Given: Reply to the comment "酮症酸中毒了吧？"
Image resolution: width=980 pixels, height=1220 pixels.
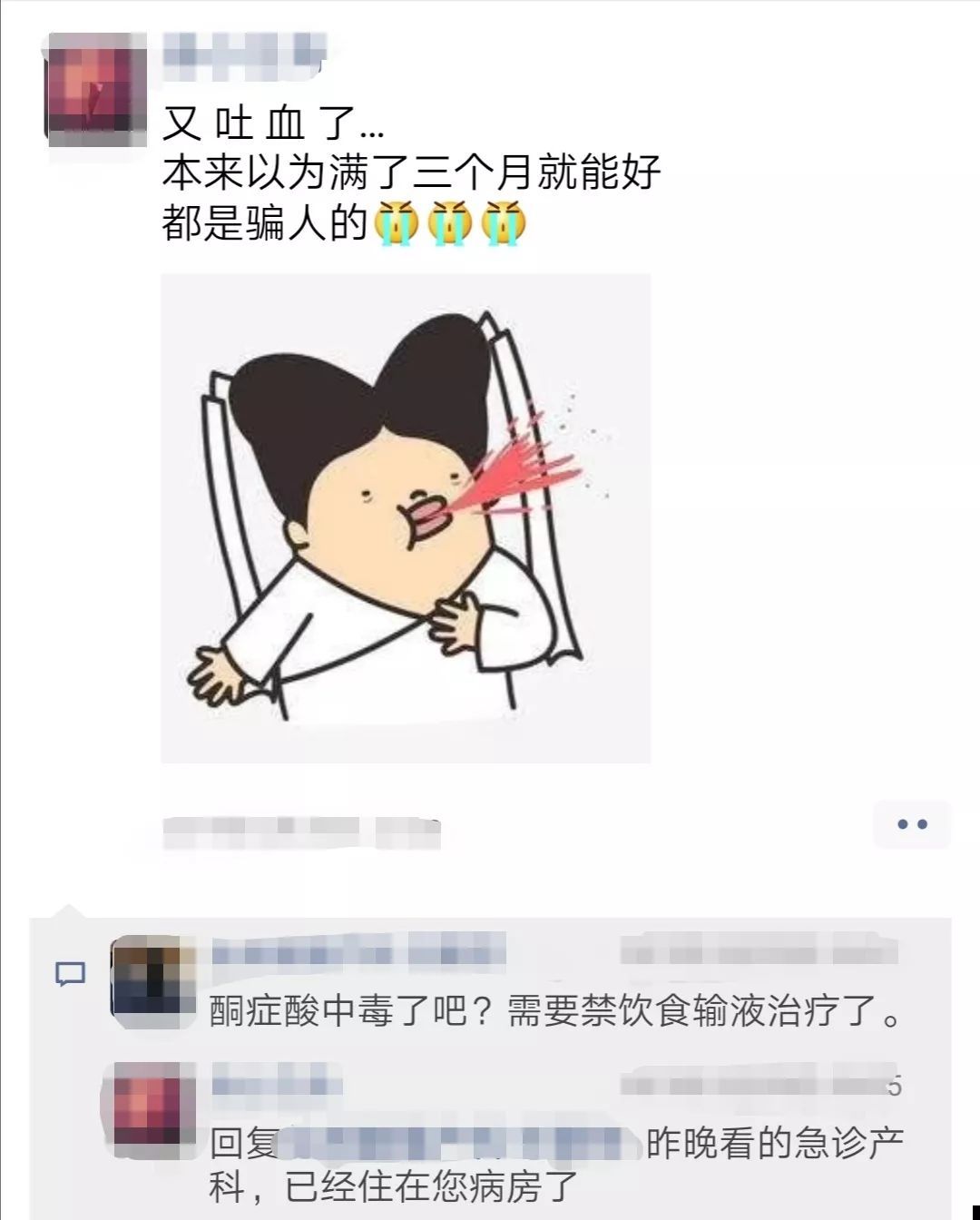Looking at the screenshot, I should pyautogui.click(x=556, y=1009).
